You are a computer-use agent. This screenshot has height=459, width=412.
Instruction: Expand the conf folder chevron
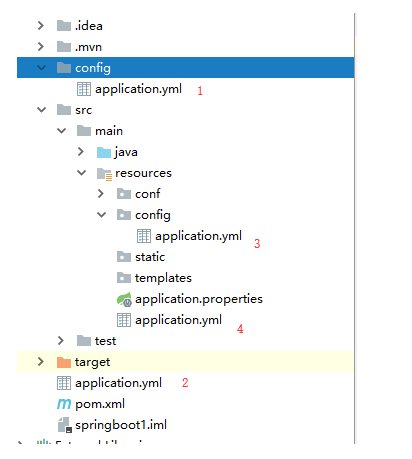click(x=101, y=194)
